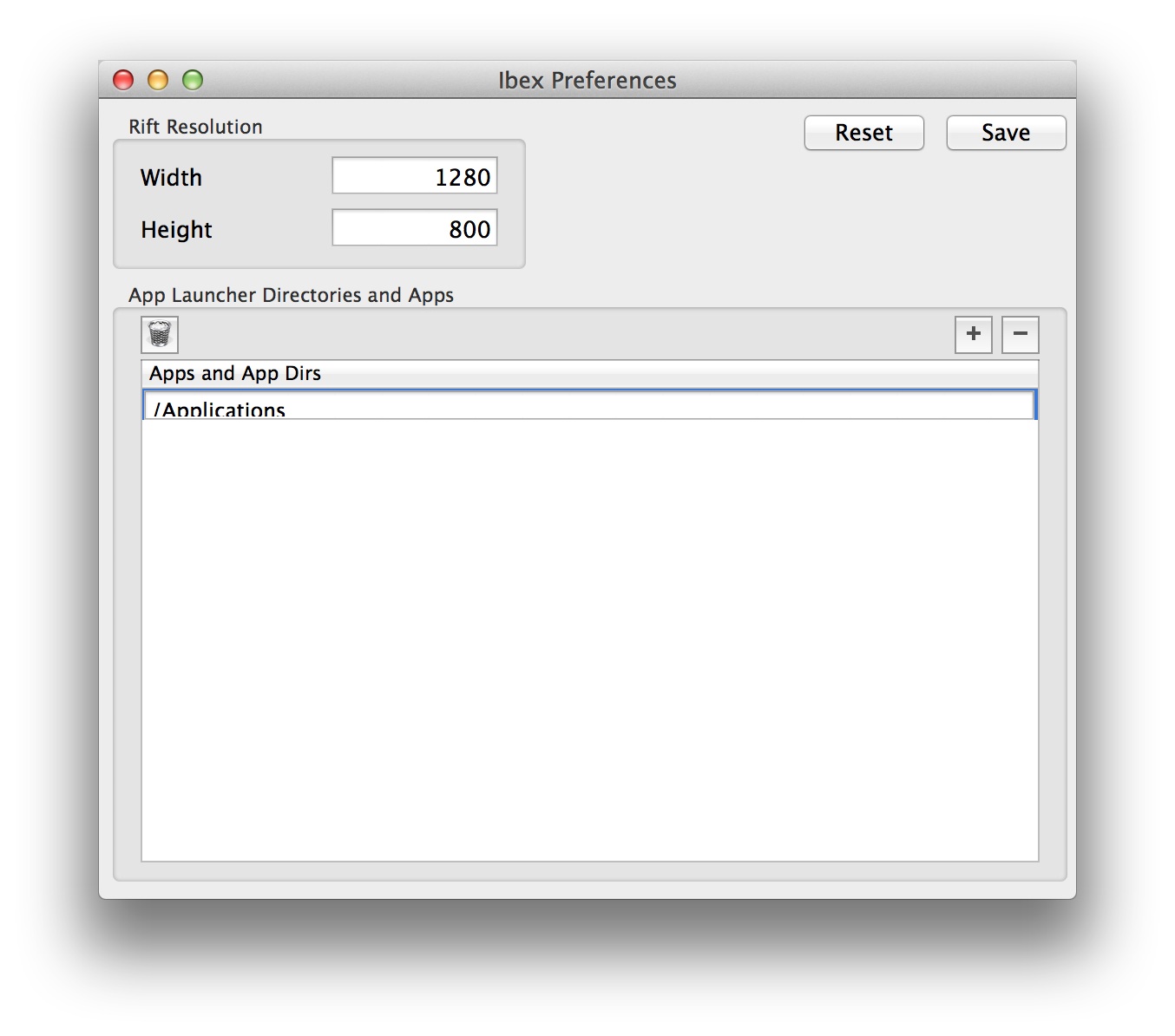1175x1036 pixels.
Task: Click the App Launcher Directories and Apps heading
Action: coord(291,295)
